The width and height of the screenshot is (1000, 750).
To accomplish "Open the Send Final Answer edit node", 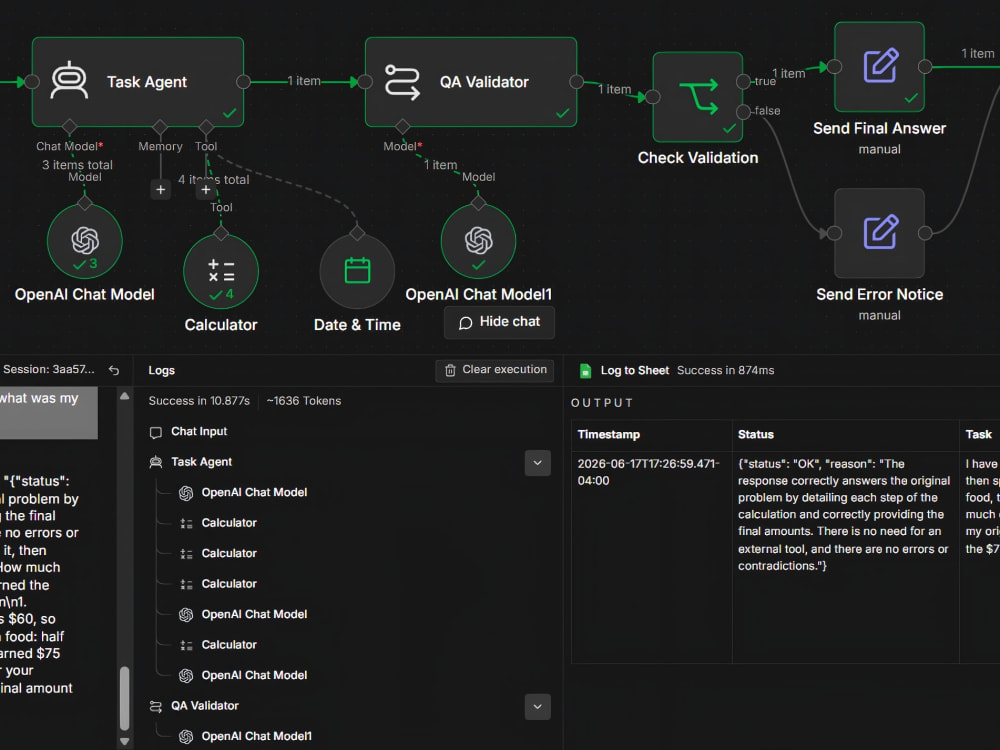I will [x=879, y=66].
